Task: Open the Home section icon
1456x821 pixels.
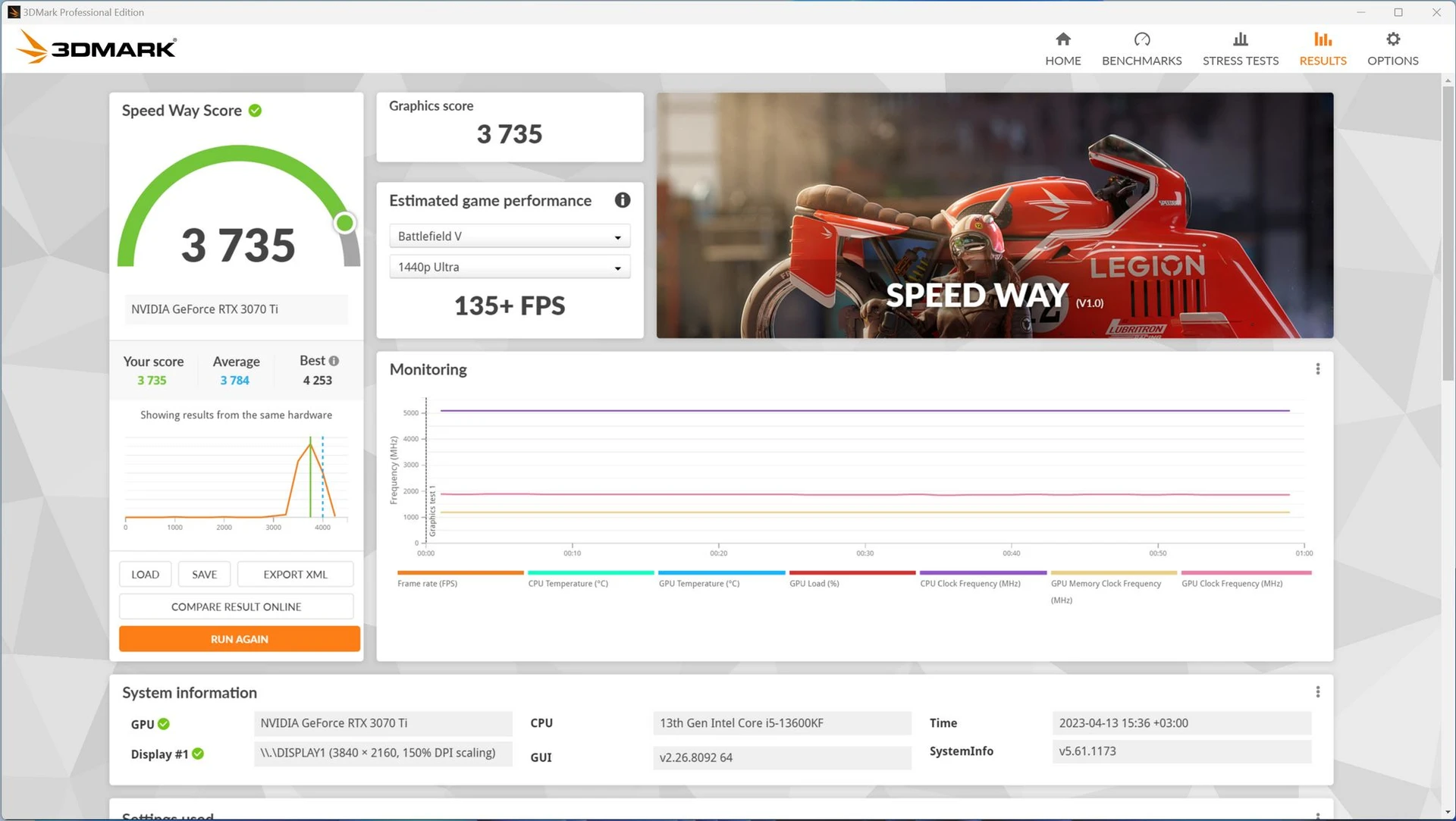Action: (1062, 39)
